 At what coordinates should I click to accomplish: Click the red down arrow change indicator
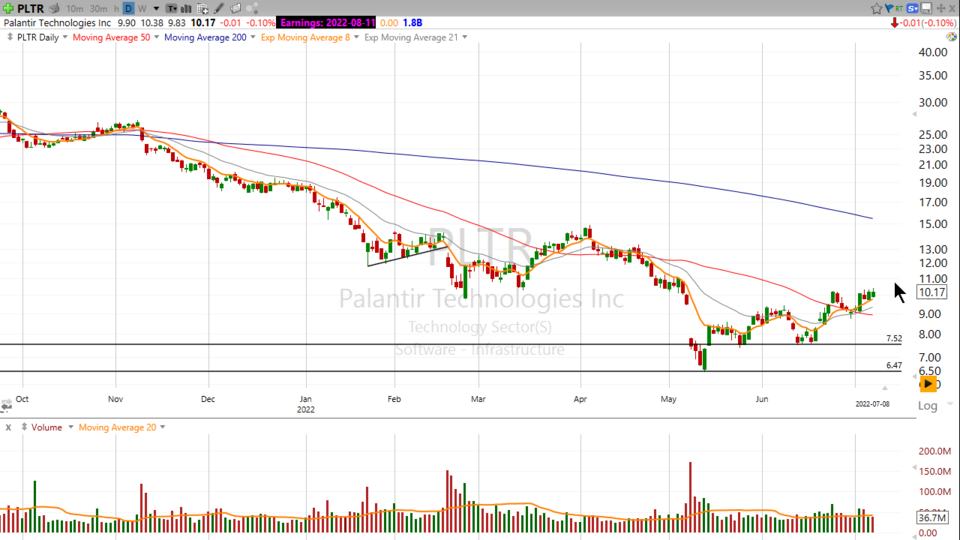(x=894, y=23)
